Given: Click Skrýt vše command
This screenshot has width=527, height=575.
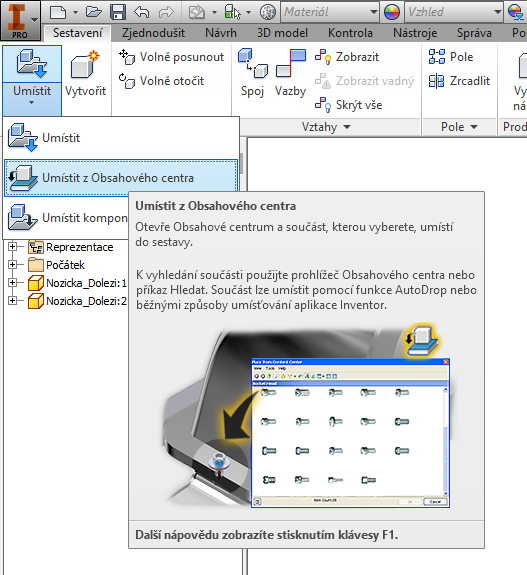Looking at the screenshot, I should tap(348, 105).
